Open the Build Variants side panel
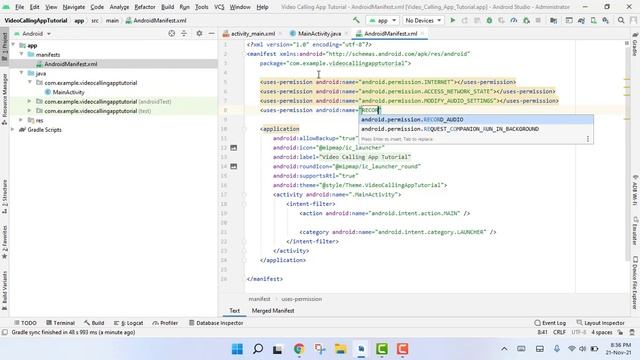640x360 pixels. (x=4, y=291)
